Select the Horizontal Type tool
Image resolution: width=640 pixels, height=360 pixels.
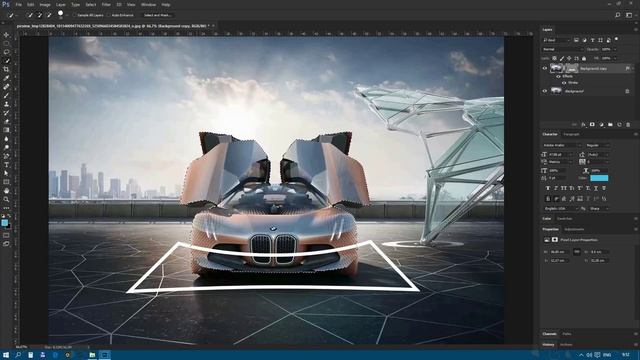click(x=6, y=164)
